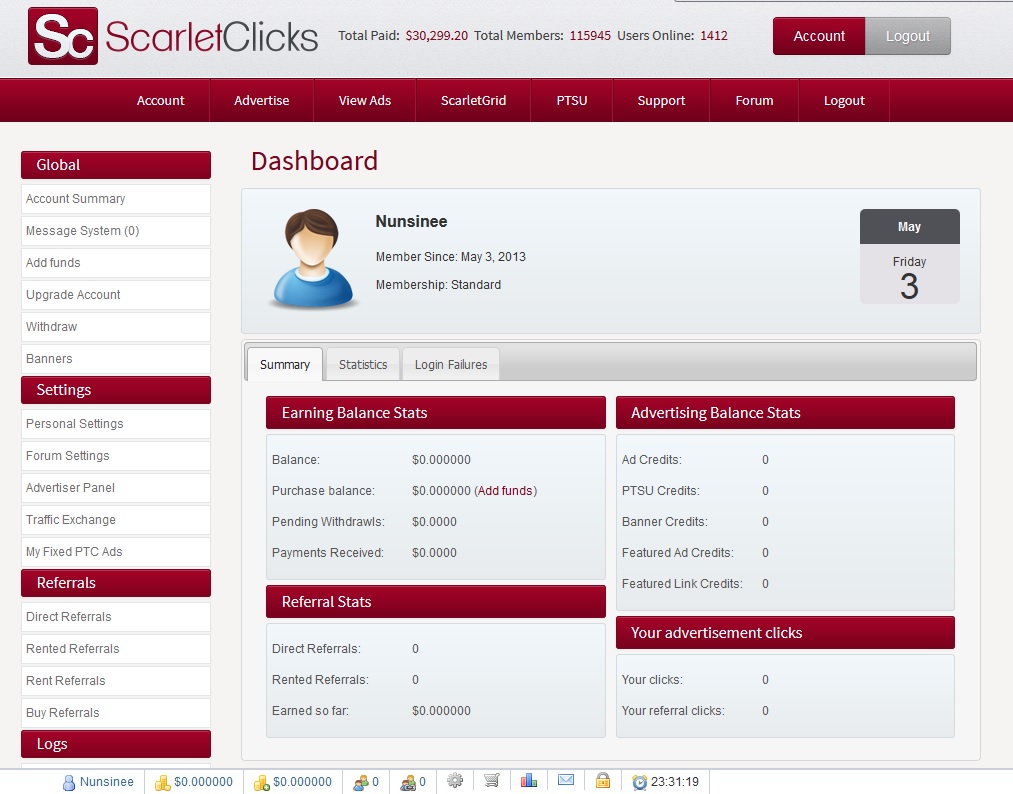Open ScarletGrid in the navigation bar
The width and height of the screenshot is (1013, 794).
point(474,101)
